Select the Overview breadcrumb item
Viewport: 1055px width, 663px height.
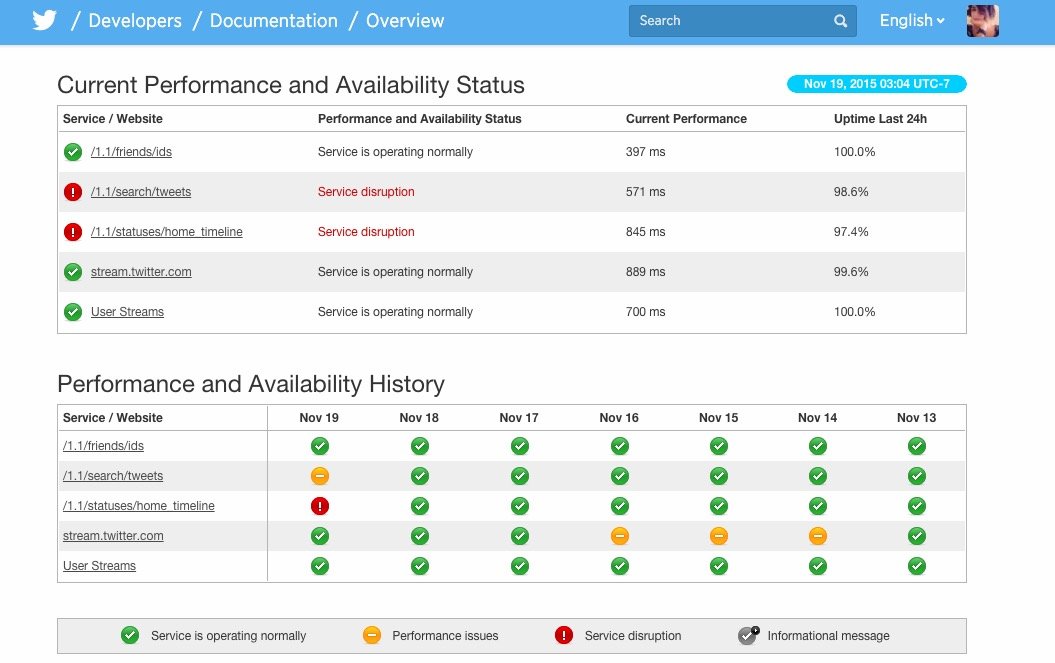point(405,21)
